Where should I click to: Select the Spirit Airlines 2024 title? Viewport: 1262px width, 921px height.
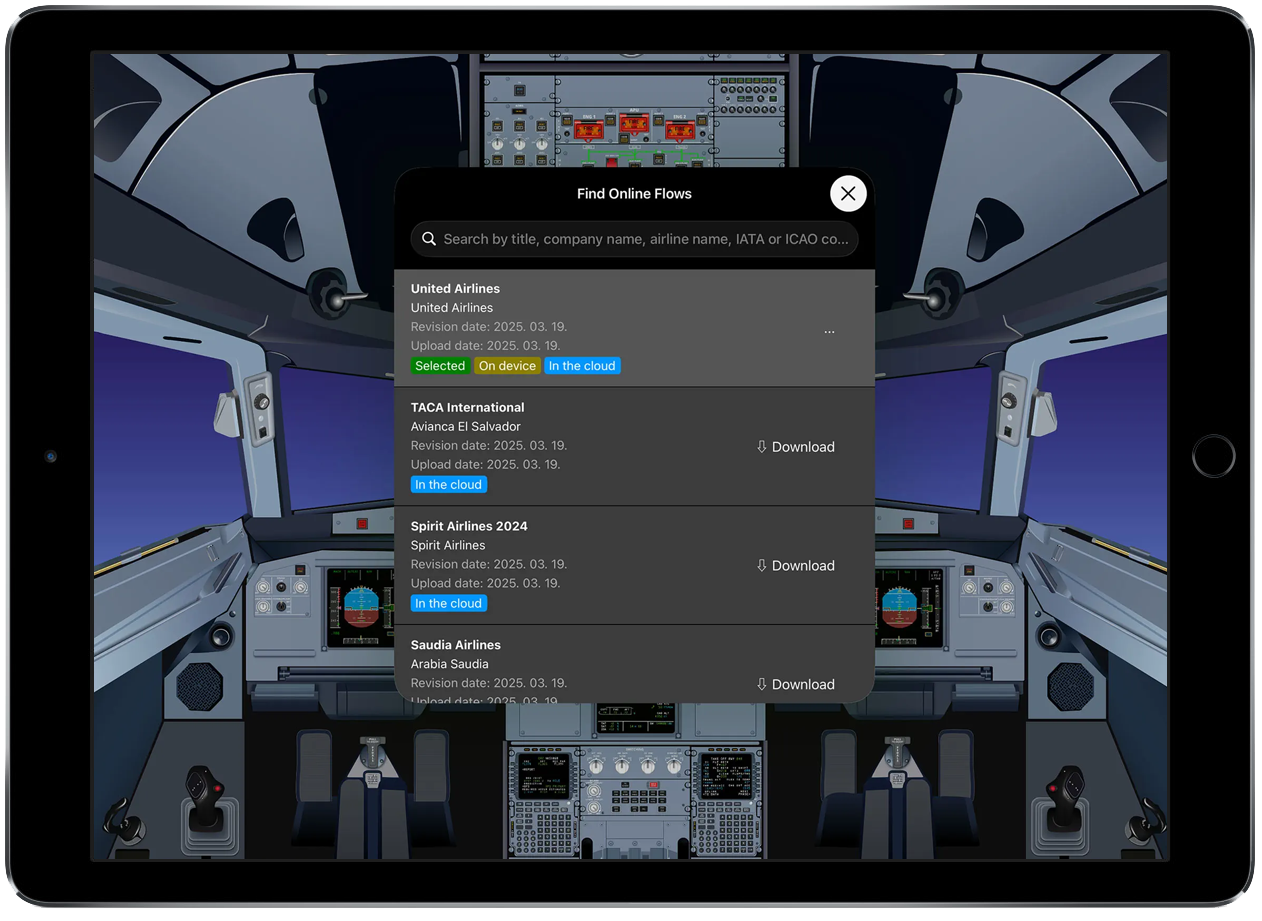tap(469, 527)
